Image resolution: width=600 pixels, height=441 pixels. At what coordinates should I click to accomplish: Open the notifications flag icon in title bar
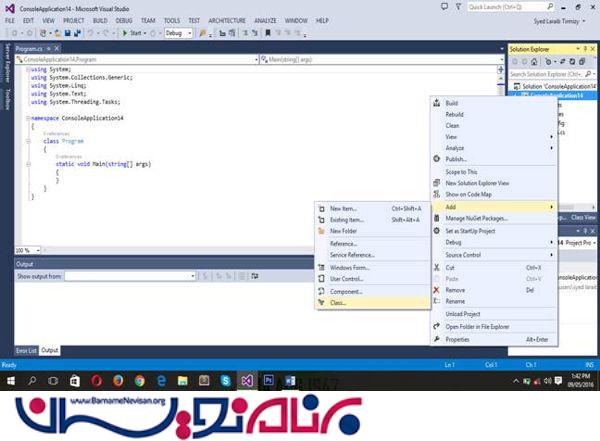point(458,7)
